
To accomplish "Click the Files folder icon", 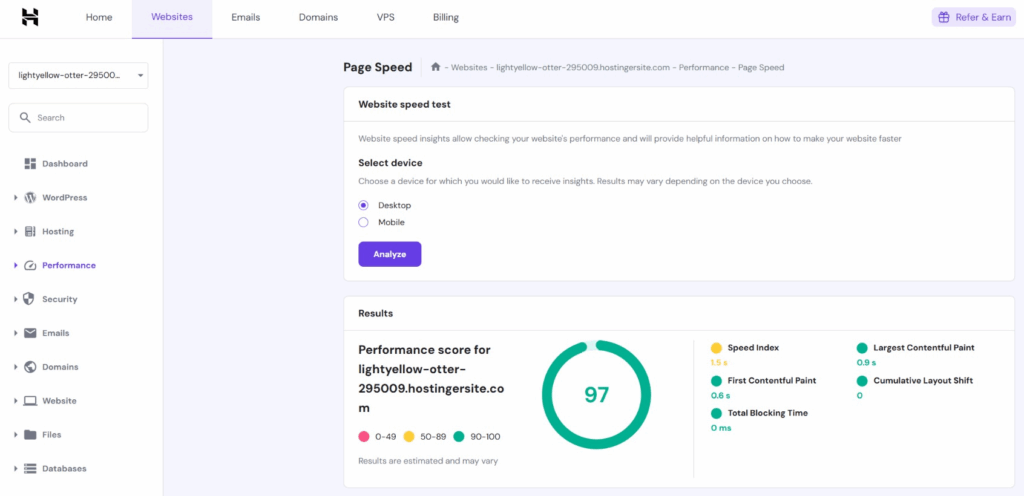I will tap(30, 435).
